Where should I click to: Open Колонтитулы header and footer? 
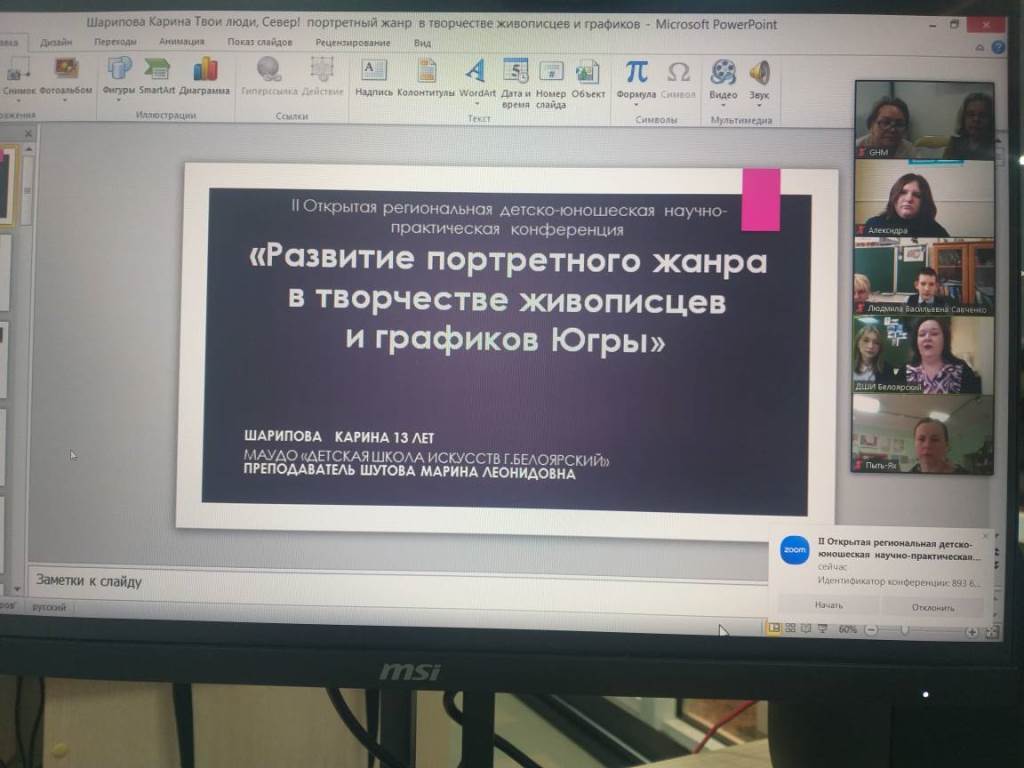(x=426, y=76)
